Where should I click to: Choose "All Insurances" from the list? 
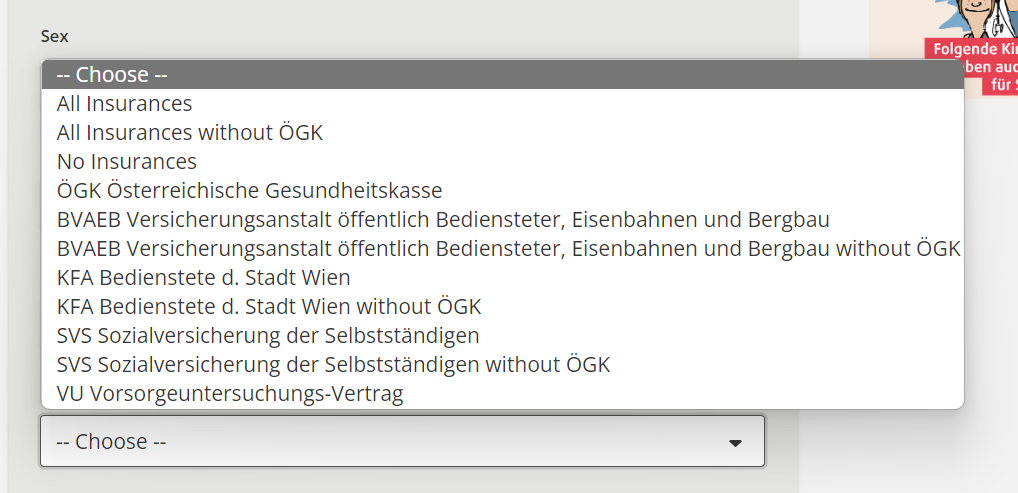pos(503,103)
